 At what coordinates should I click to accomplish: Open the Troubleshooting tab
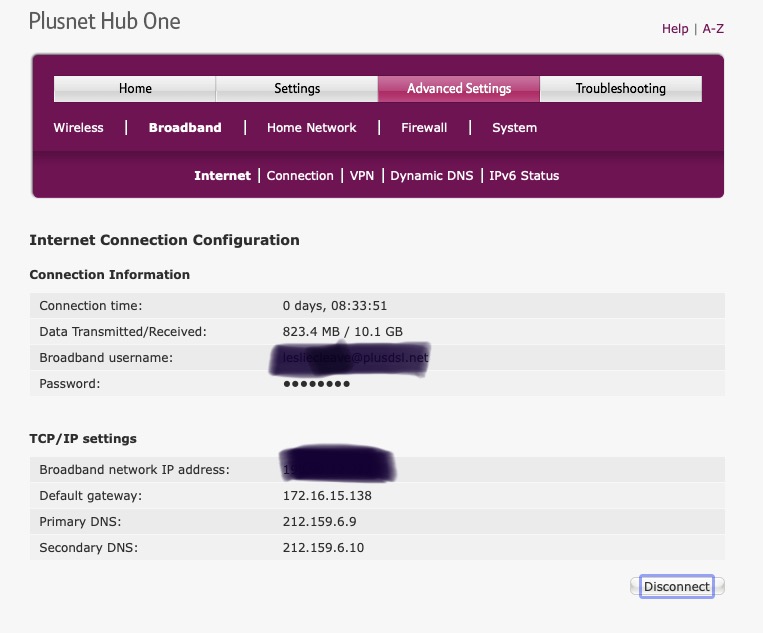(x=620, y=89)
